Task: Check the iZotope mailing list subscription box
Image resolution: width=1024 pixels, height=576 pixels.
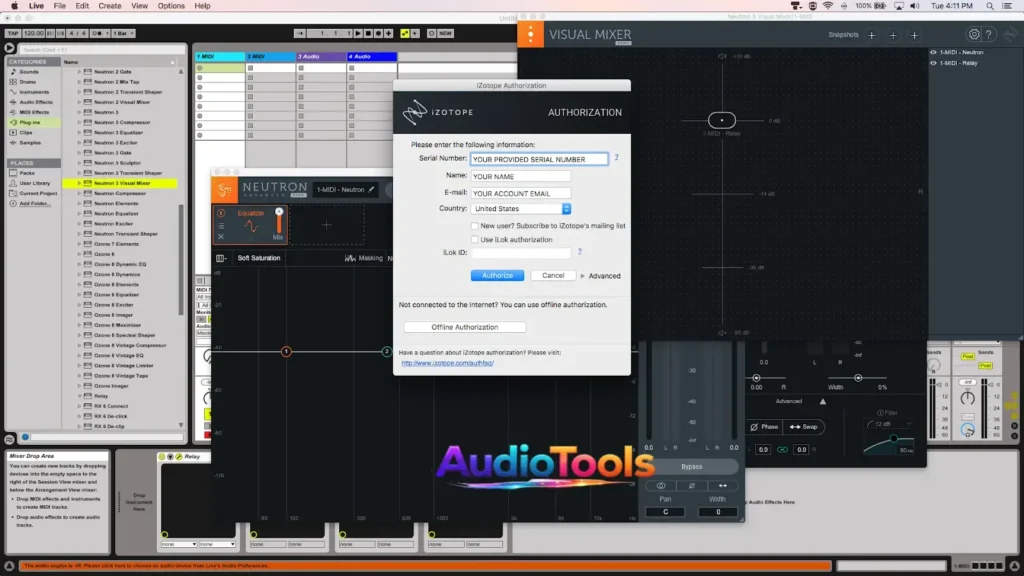Action: (x=475, y=226)
